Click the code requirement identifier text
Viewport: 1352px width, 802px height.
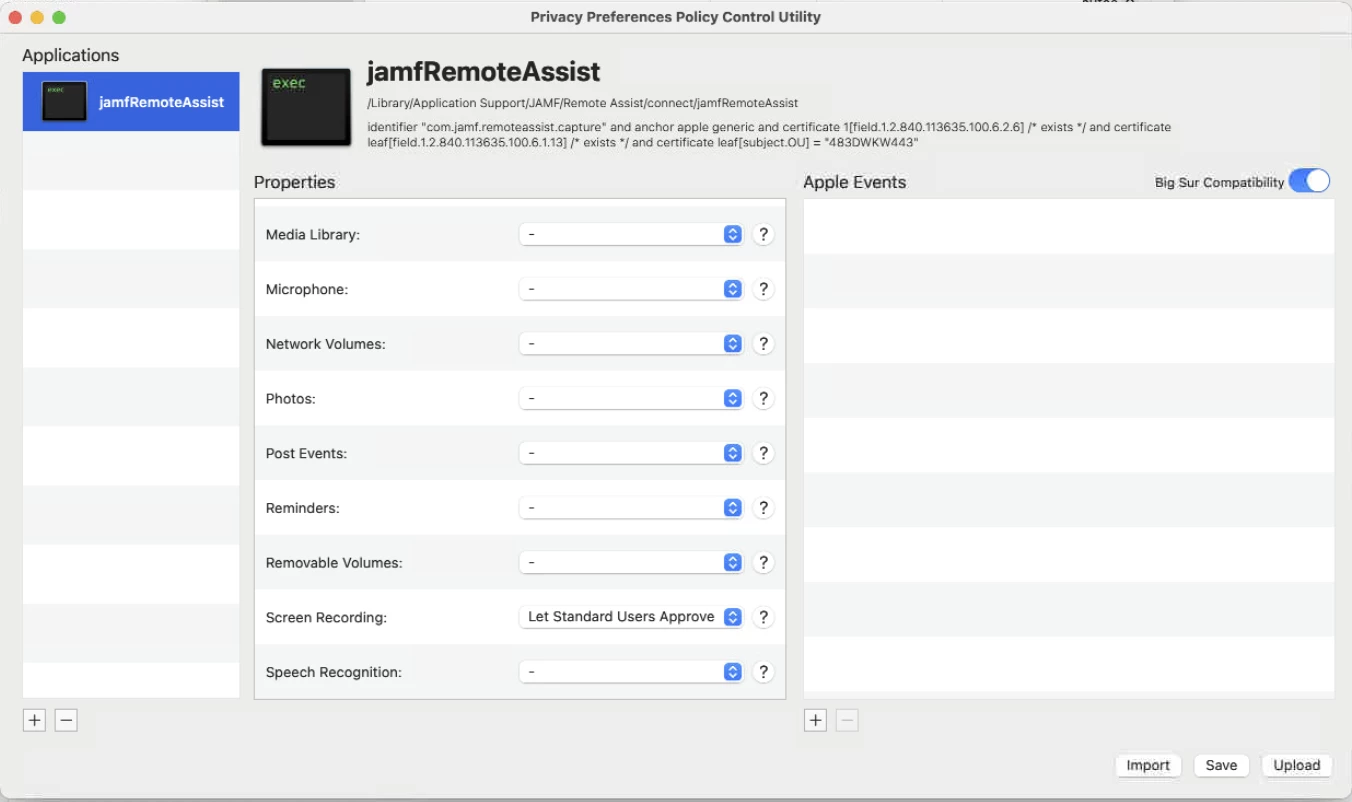coord(768,135)
